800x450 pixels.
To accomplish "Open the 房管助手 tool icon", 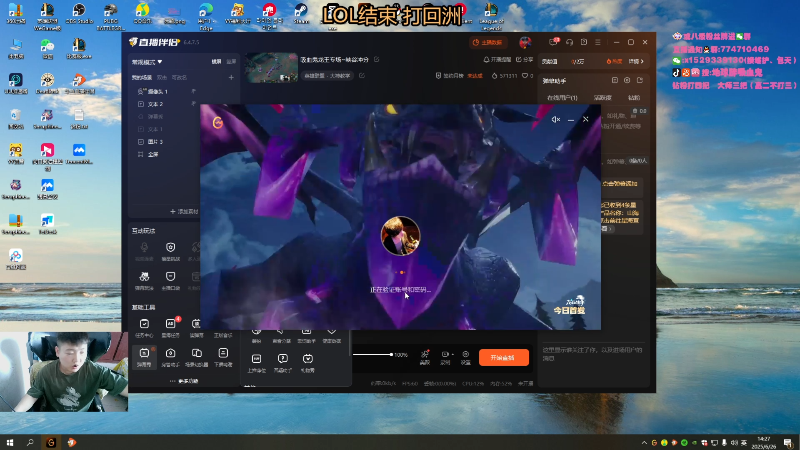I will (170, 357).
